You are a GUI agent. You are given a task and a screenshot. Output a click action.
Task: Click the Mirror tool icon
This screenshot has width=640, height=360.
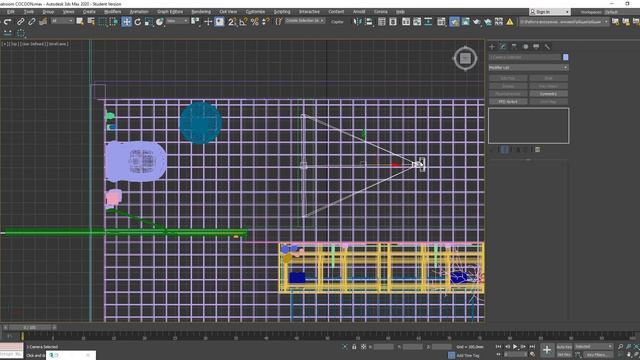[357, 22]
